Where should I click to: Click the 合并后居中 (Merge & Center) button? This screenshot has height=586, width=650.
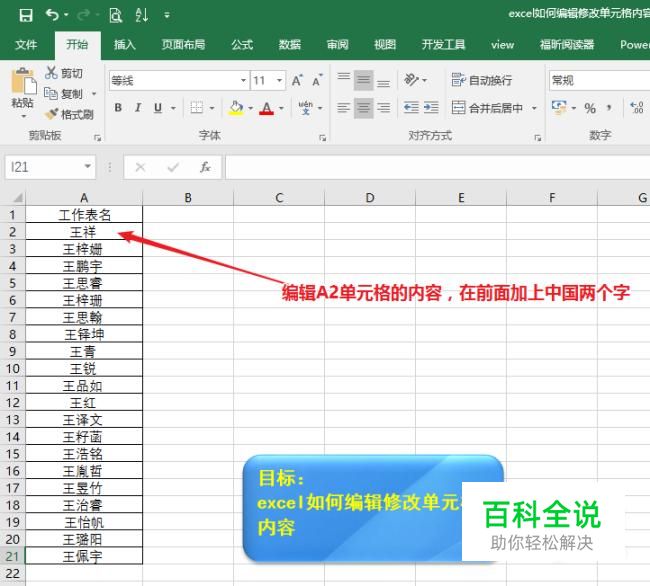coord(487,108)
